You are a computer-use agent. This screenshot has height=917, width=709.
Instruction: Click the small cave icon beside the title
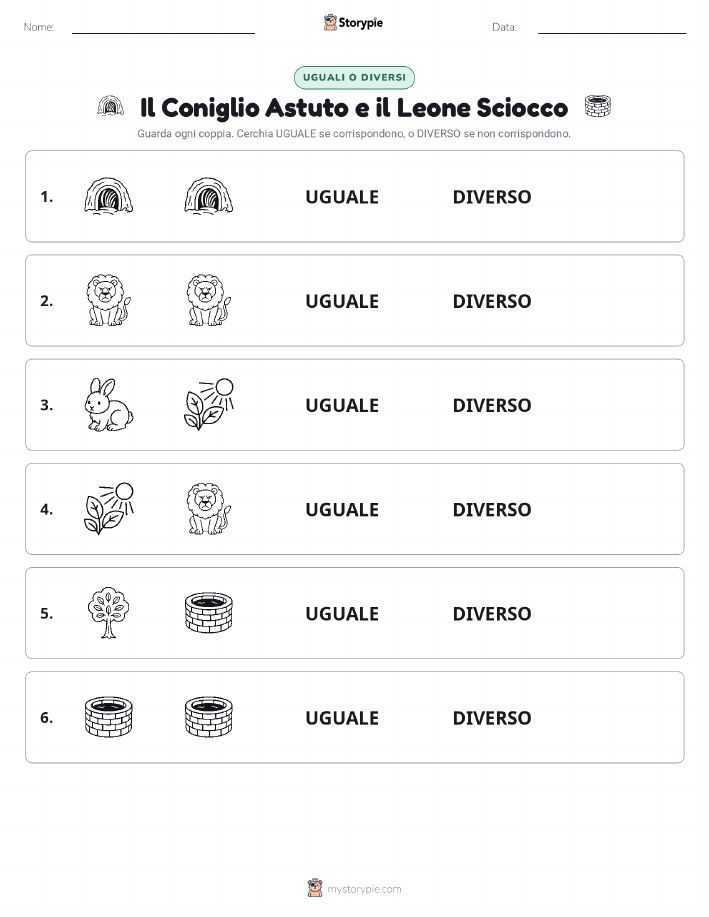111,106
